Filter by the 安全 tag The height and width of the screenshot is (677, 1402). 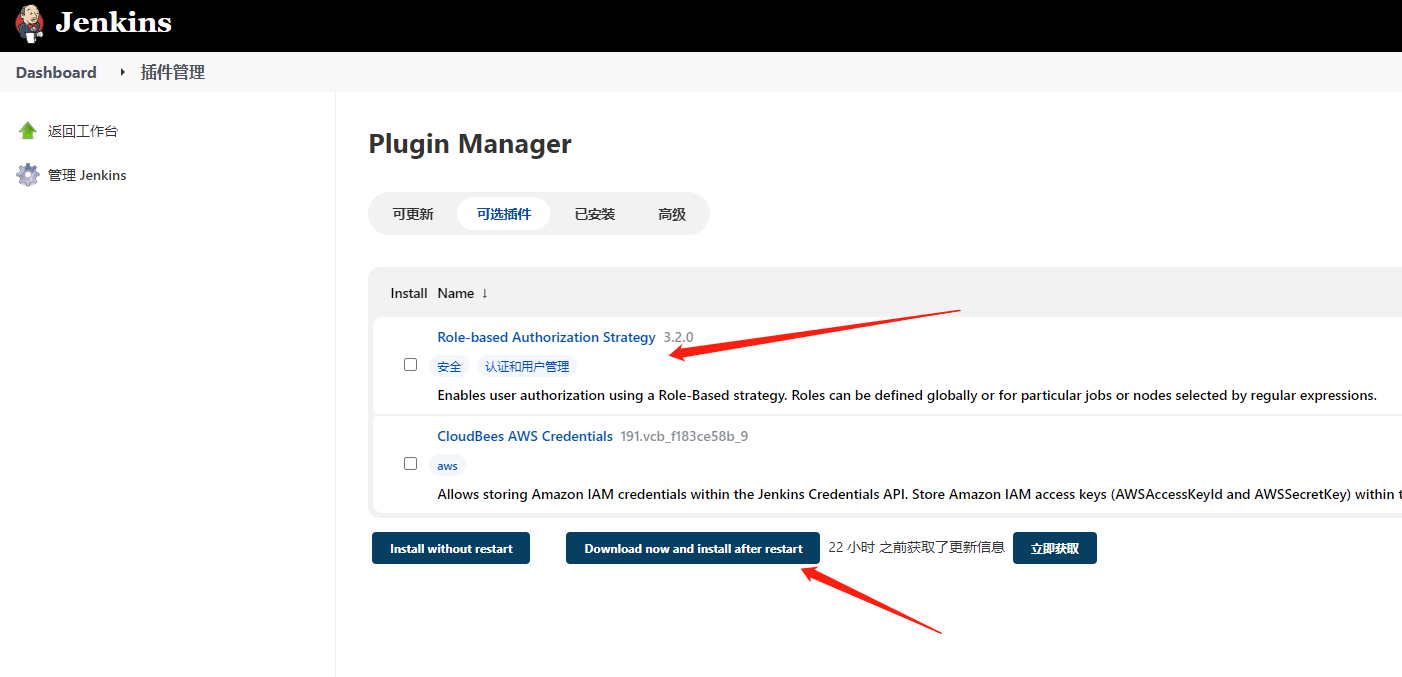point(449,367)
